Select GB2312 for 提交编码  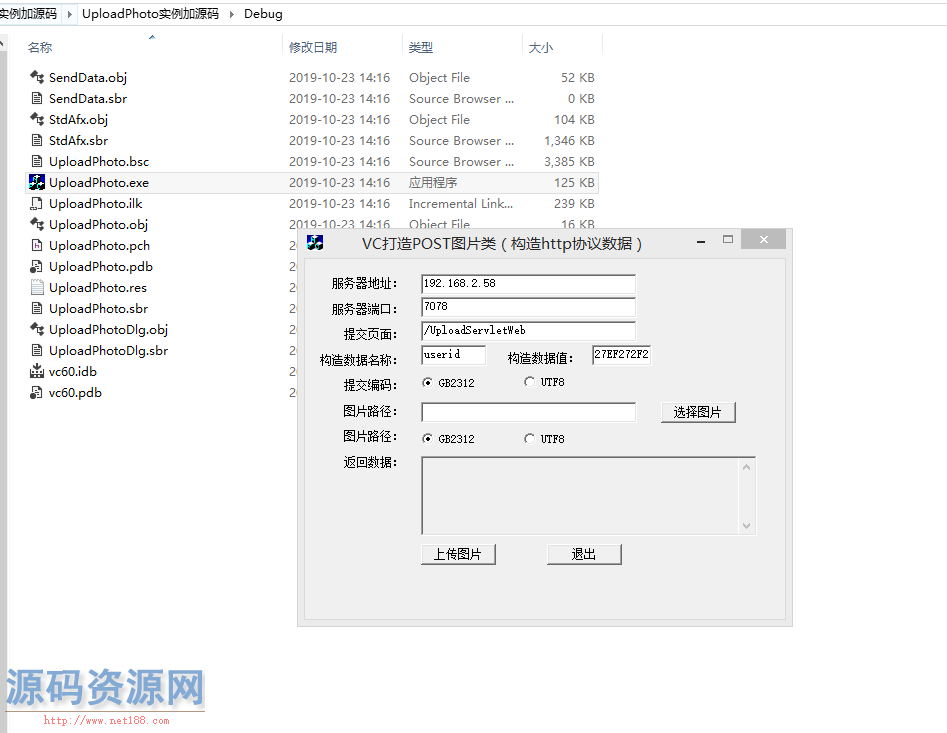[x=428, y=382]
